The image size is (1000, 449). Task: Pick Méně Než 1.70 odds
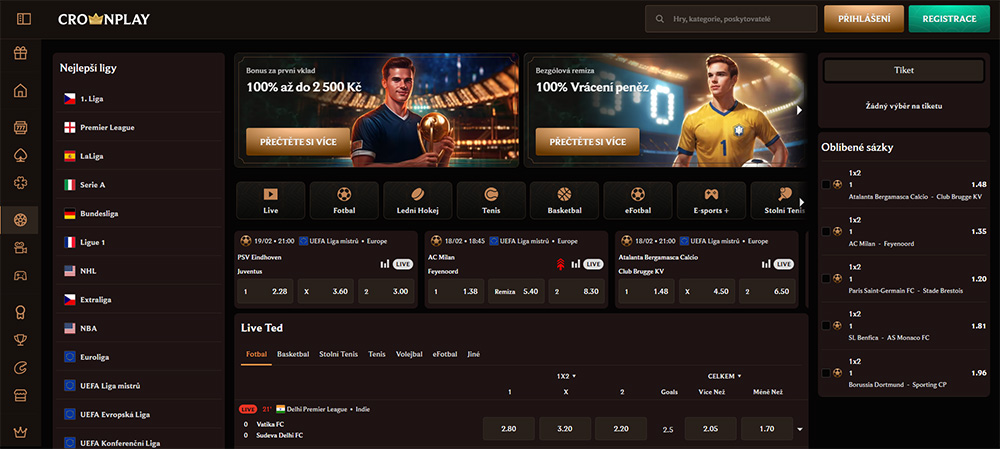click(x=767, y=429)
